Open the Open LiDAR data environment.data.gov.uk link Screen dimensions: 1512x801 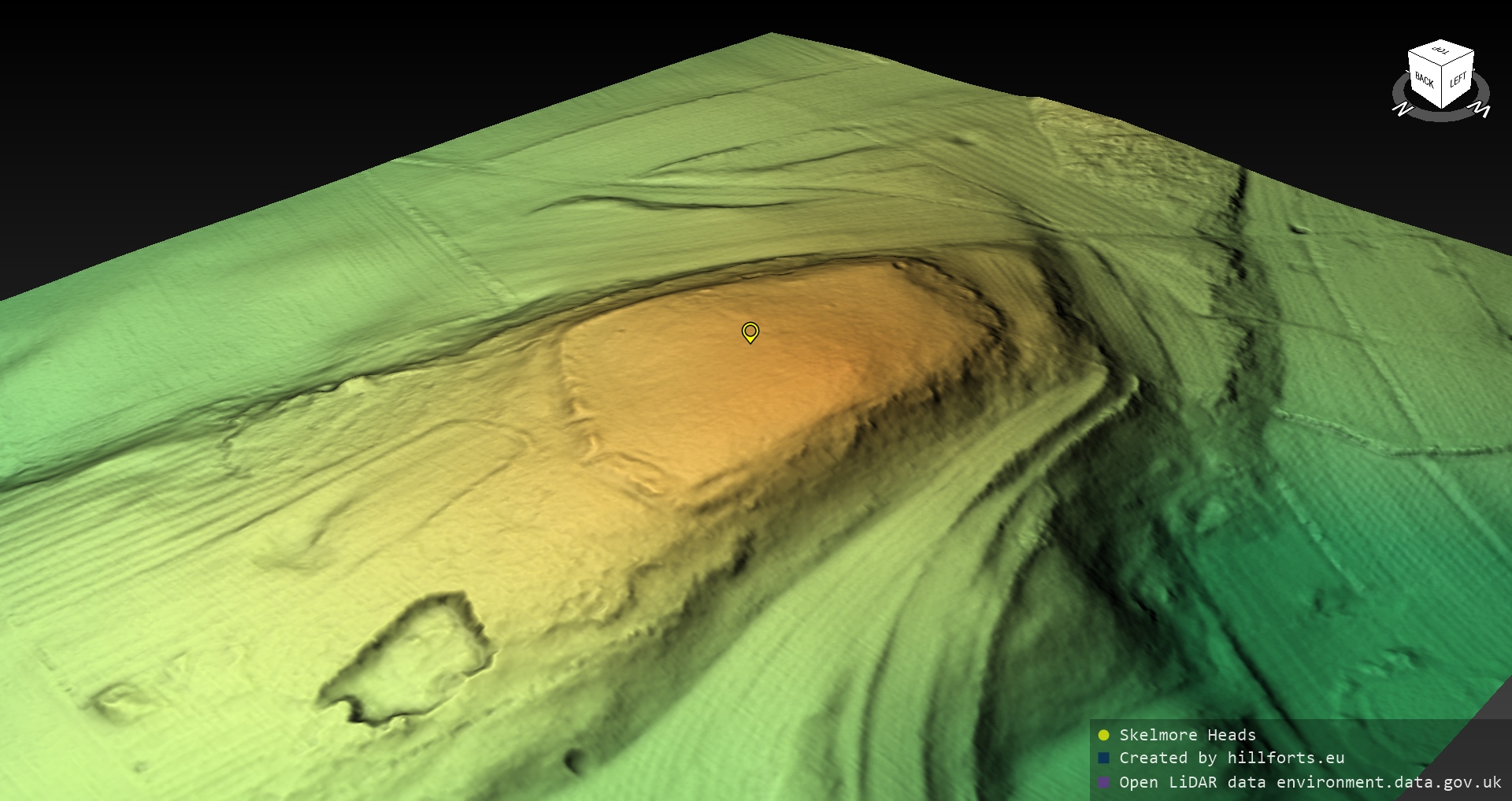click(1310, 782)
